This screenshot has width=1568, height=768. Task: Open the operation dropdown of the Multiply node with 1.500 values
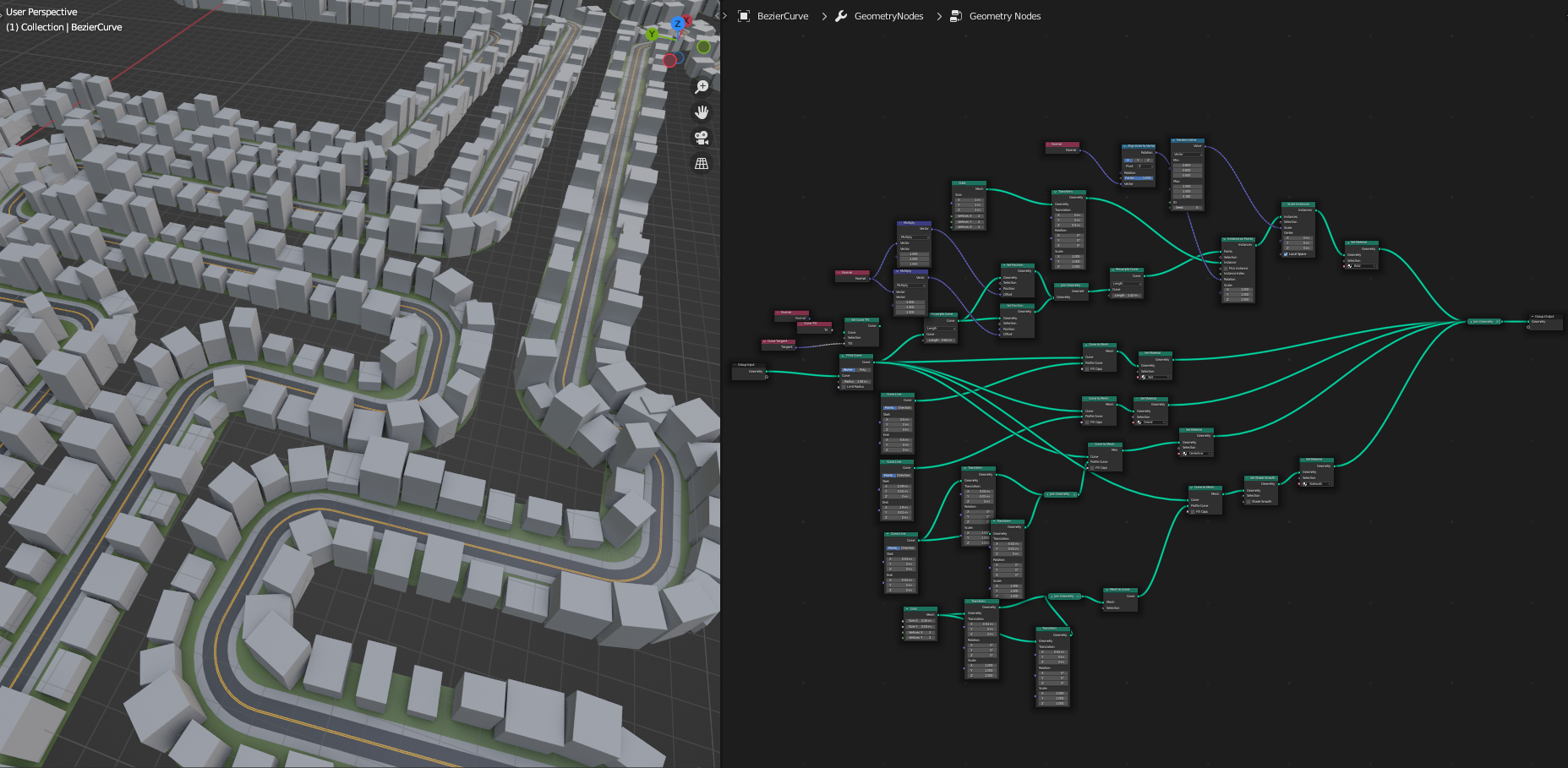[913, 237]
